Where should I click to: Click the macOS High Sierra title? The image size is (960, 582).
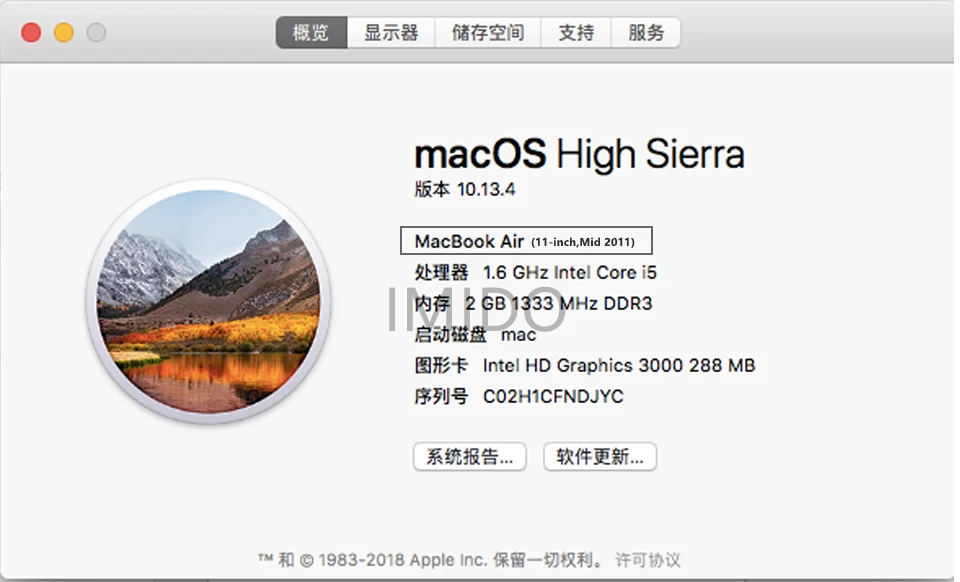(579, 154)
